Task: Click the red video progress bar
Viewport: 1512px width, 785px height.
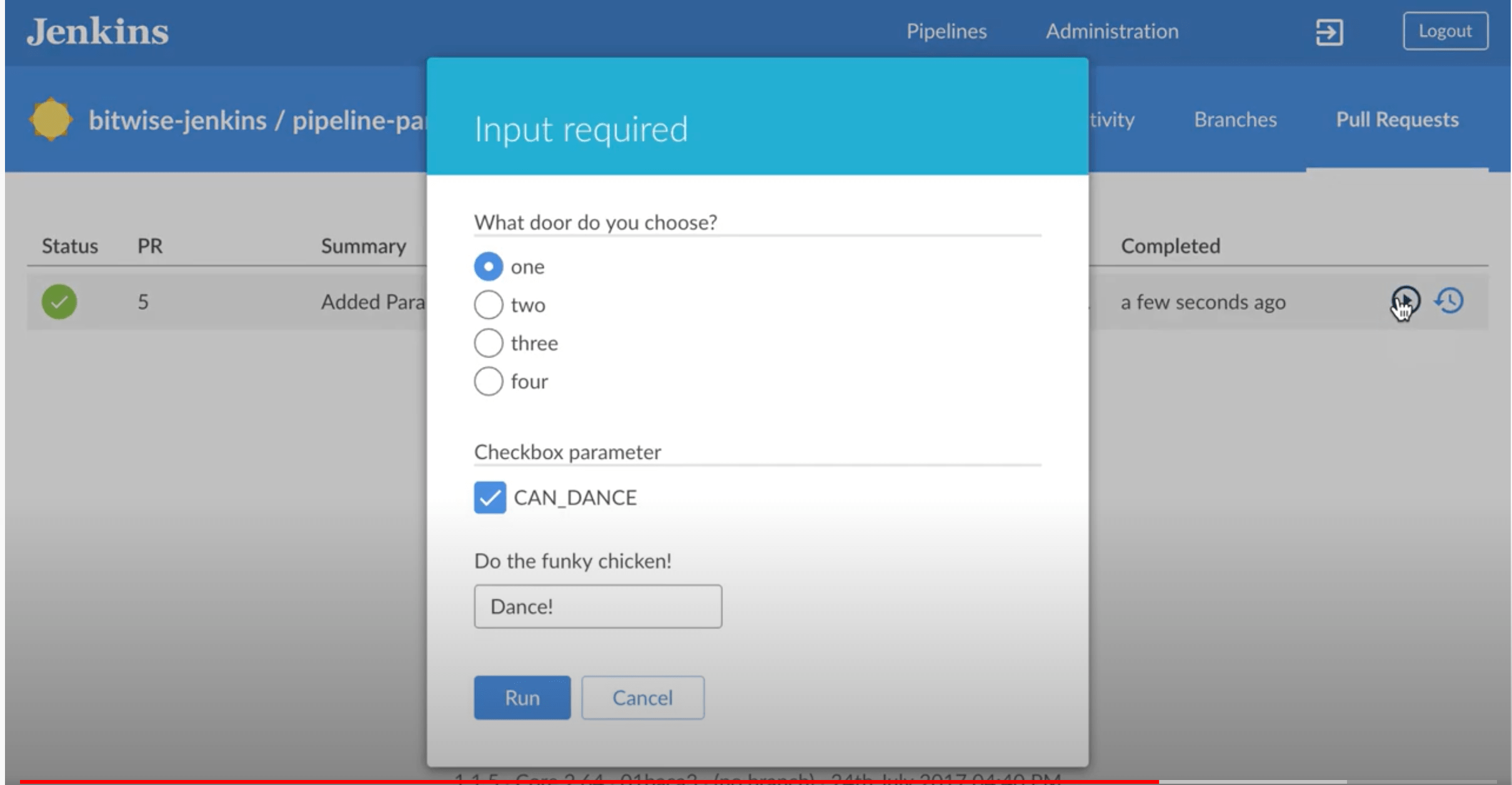Action: pos(587,781)
